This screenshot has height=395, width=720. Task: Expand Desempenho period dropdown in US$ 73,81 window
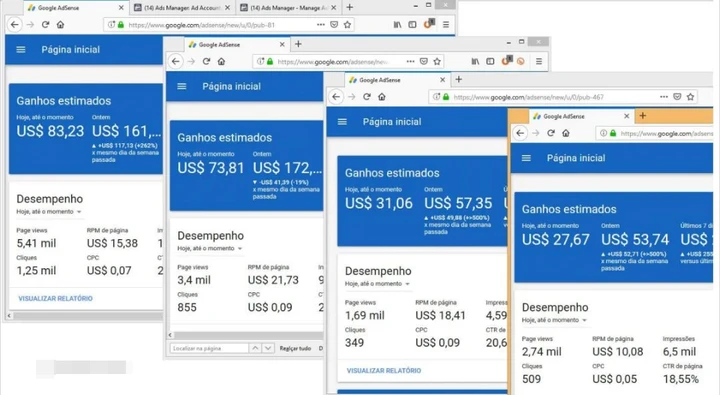tap(210, 248)
